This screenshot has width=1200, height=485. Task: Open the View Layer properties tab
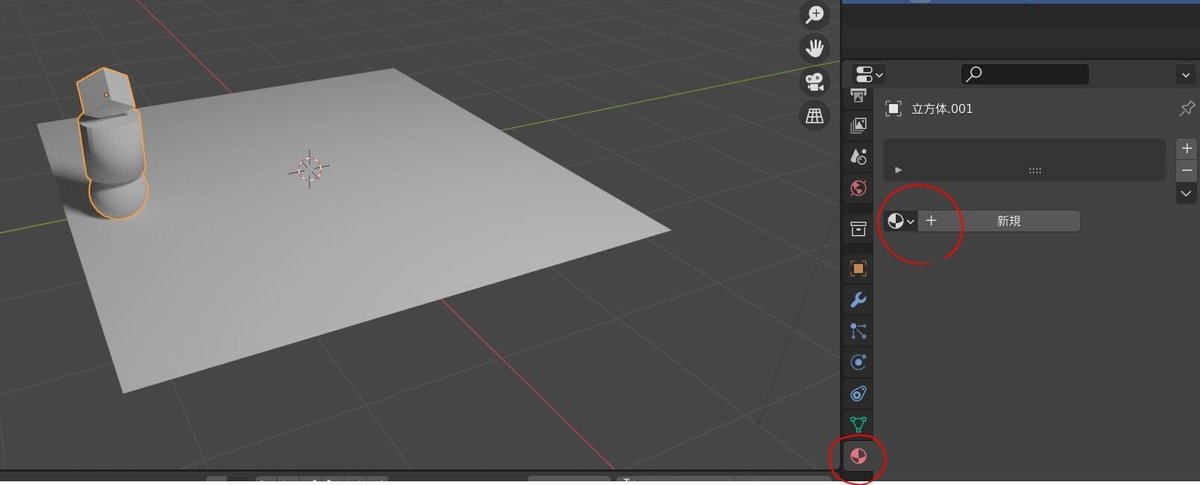[858, 126]
